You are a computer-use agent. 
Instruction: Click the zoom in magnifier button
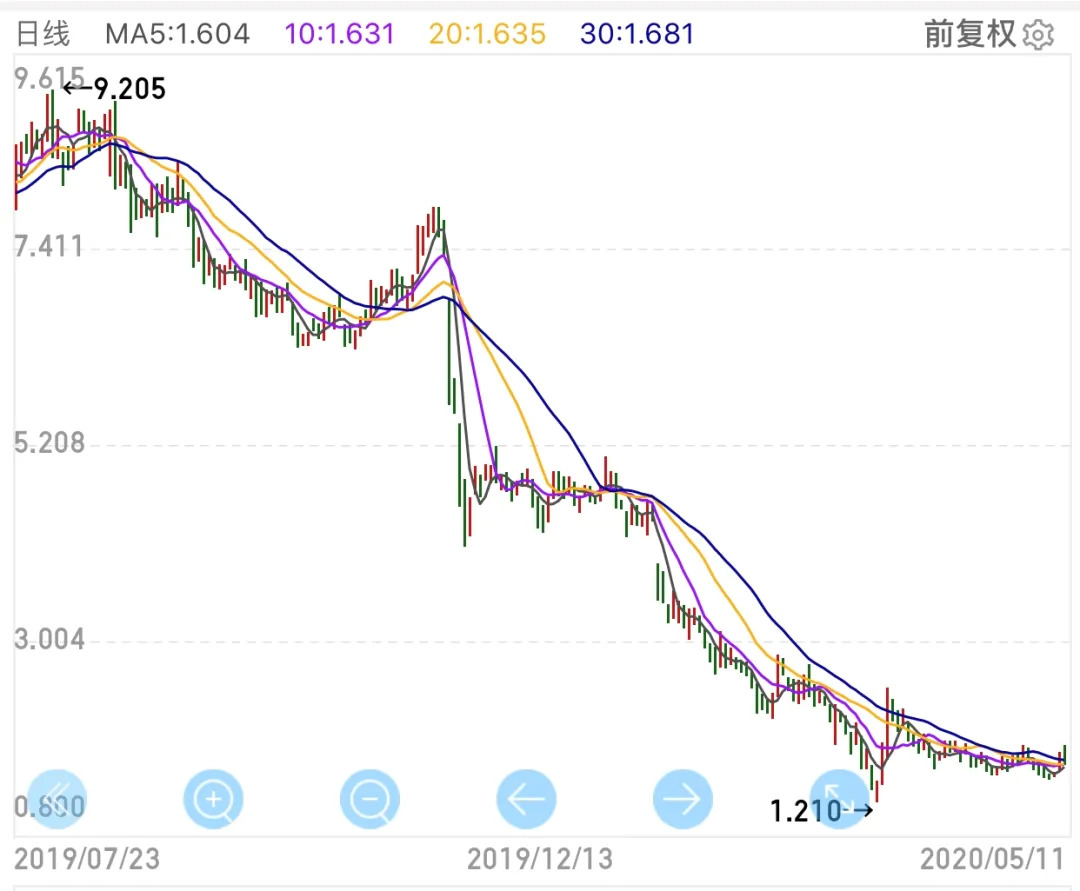click(x=213, y=799)
